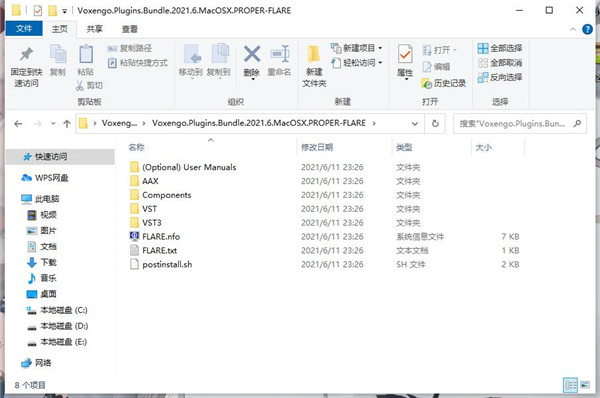Switch to the 查看 view tab
The width and height of the screenshot is (600, 398).
point(129,29)
